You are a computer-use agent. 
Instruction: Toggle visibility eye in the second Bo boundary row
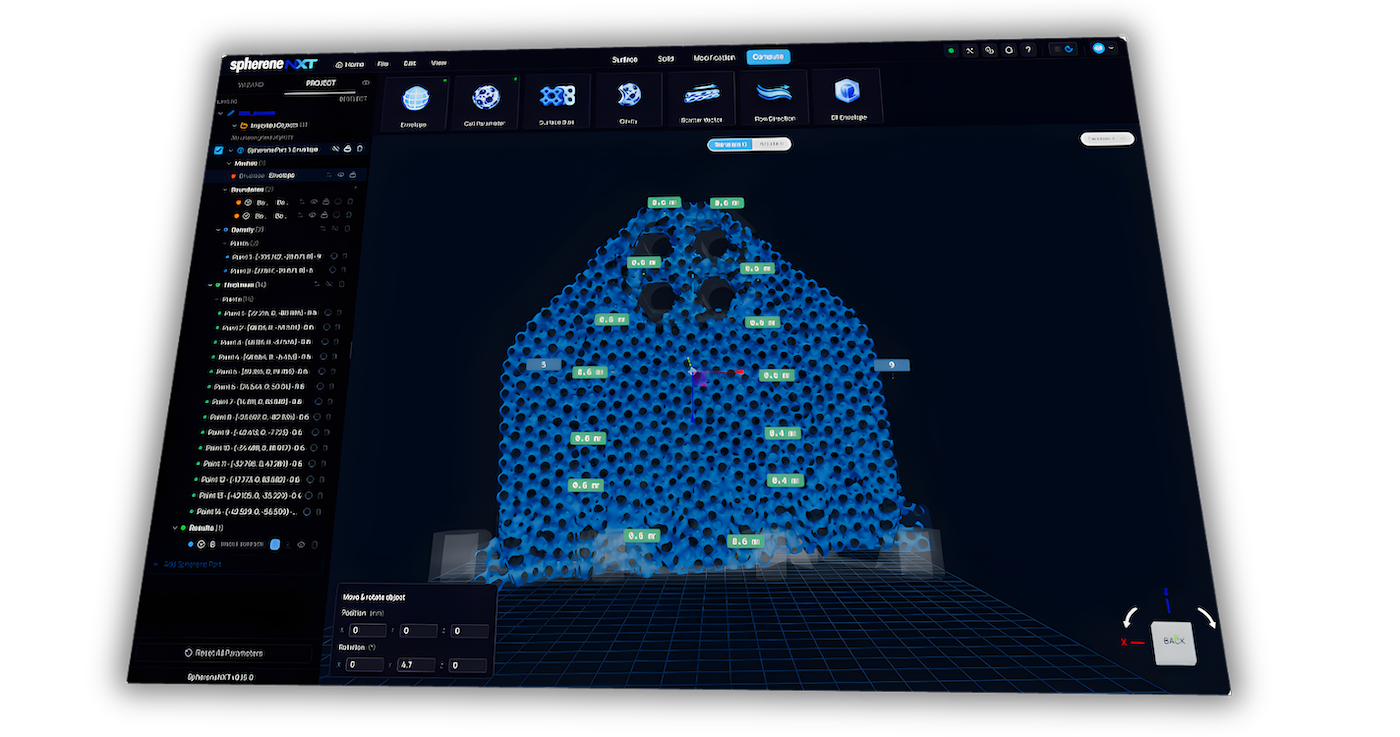pyautogui.click(x=312, y=215)
